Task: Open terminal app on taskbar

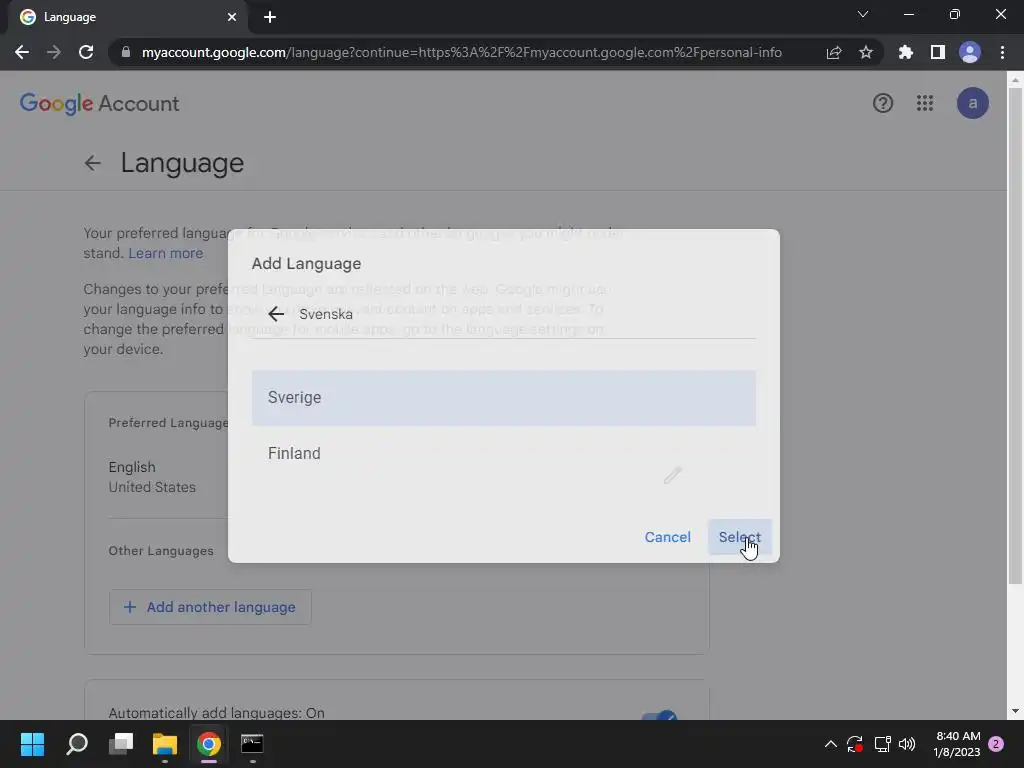Action: tap(252, 744)
